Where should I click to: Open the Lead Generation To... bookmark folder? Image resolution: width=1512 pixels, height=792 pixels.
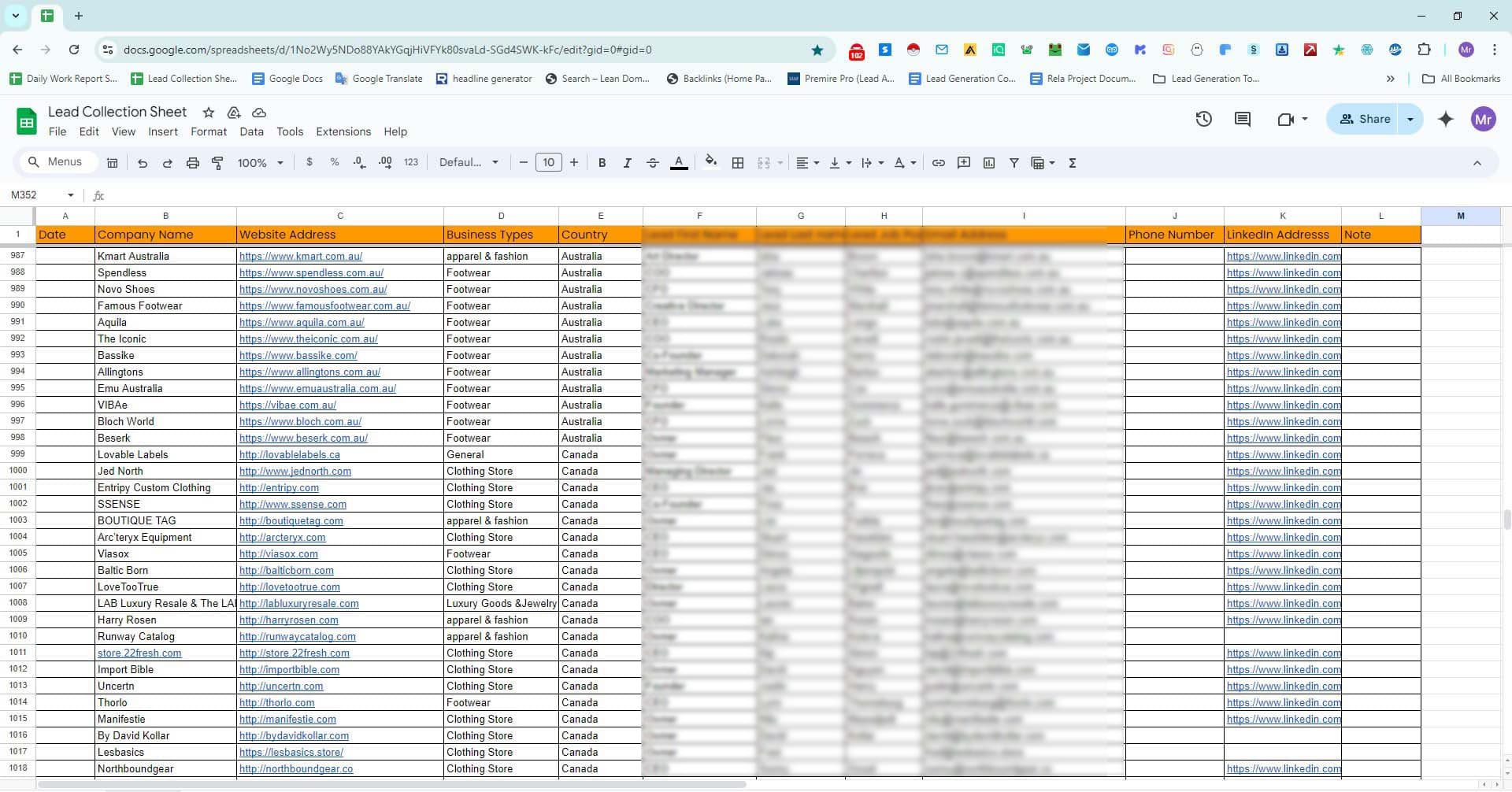(x=1206, y=79)
